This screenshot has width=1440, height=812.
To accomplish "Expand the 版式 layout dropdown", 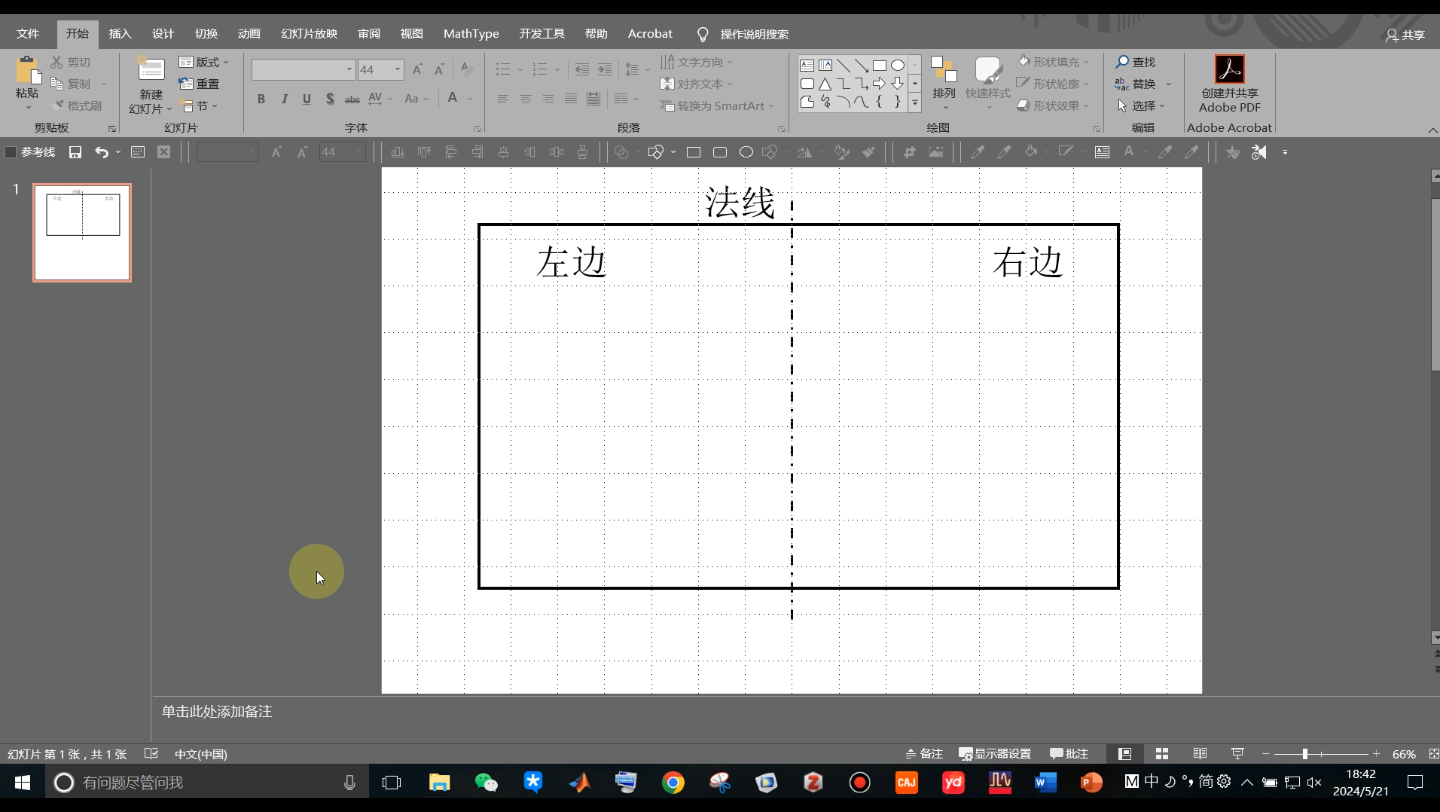I will pos(204,62).
